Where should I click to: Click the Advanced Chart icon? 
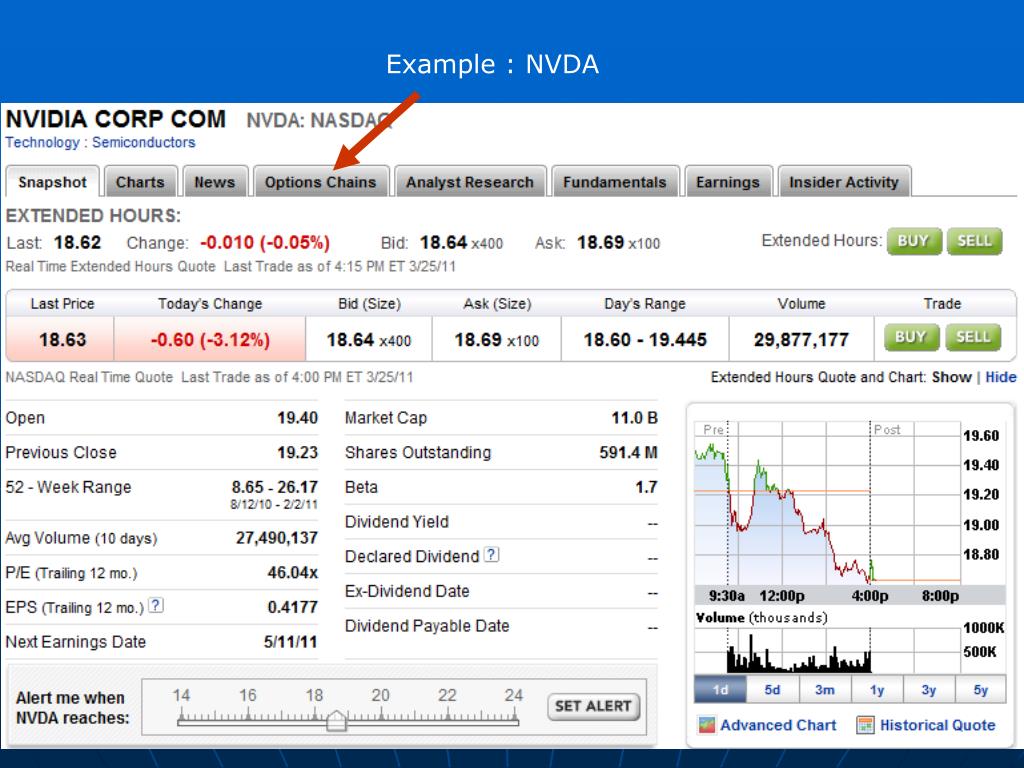706,725
